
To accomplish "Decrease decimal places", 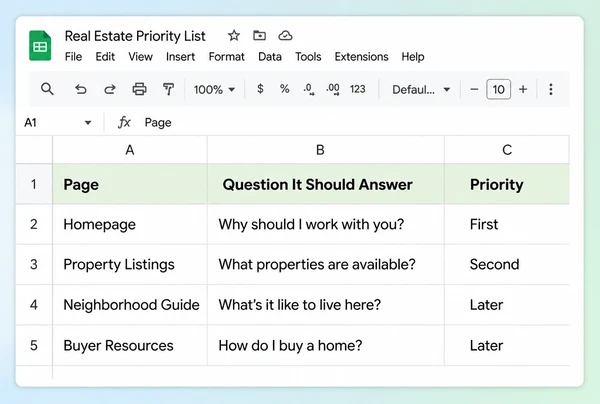I will 309,90.
